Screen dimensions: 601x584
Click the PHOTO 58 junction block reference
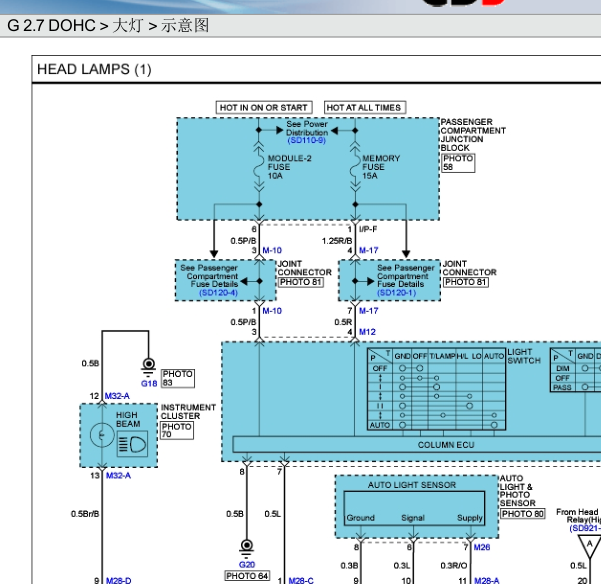[458, 163]
